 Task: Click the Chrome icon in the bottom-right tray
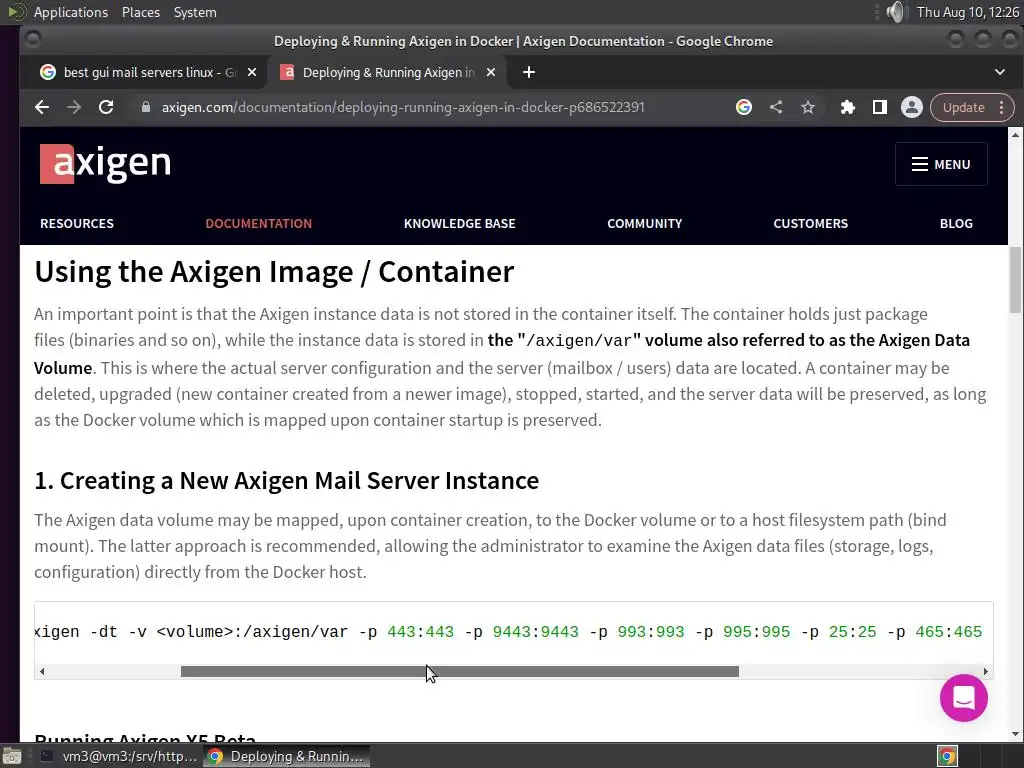point(948,756)
